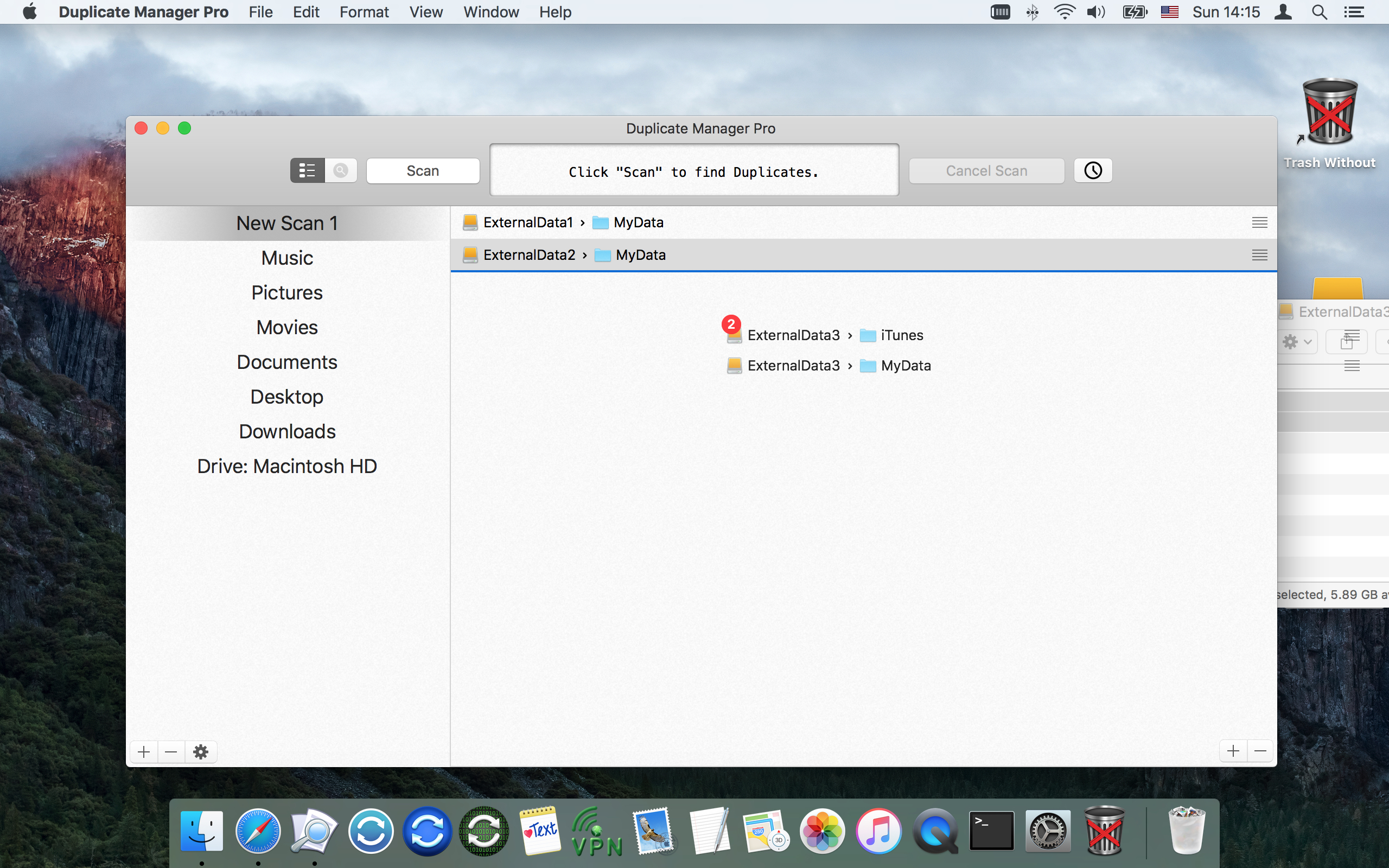This screenshot has width=1389, height=868.
Task: Choose the Desktop scan preset
Action: pos(287,397)
